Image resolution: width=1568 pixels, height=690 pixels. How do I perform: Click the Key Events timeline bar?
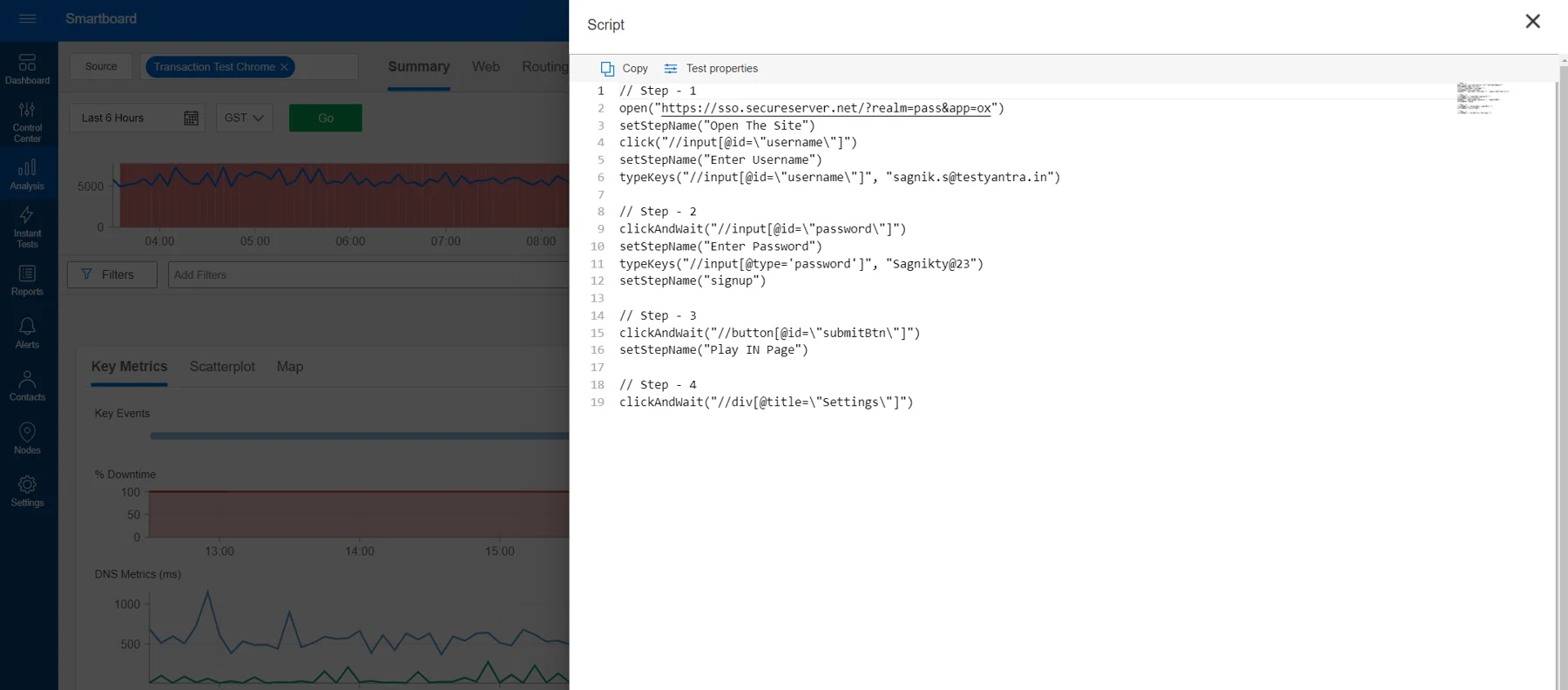[359, 436]
